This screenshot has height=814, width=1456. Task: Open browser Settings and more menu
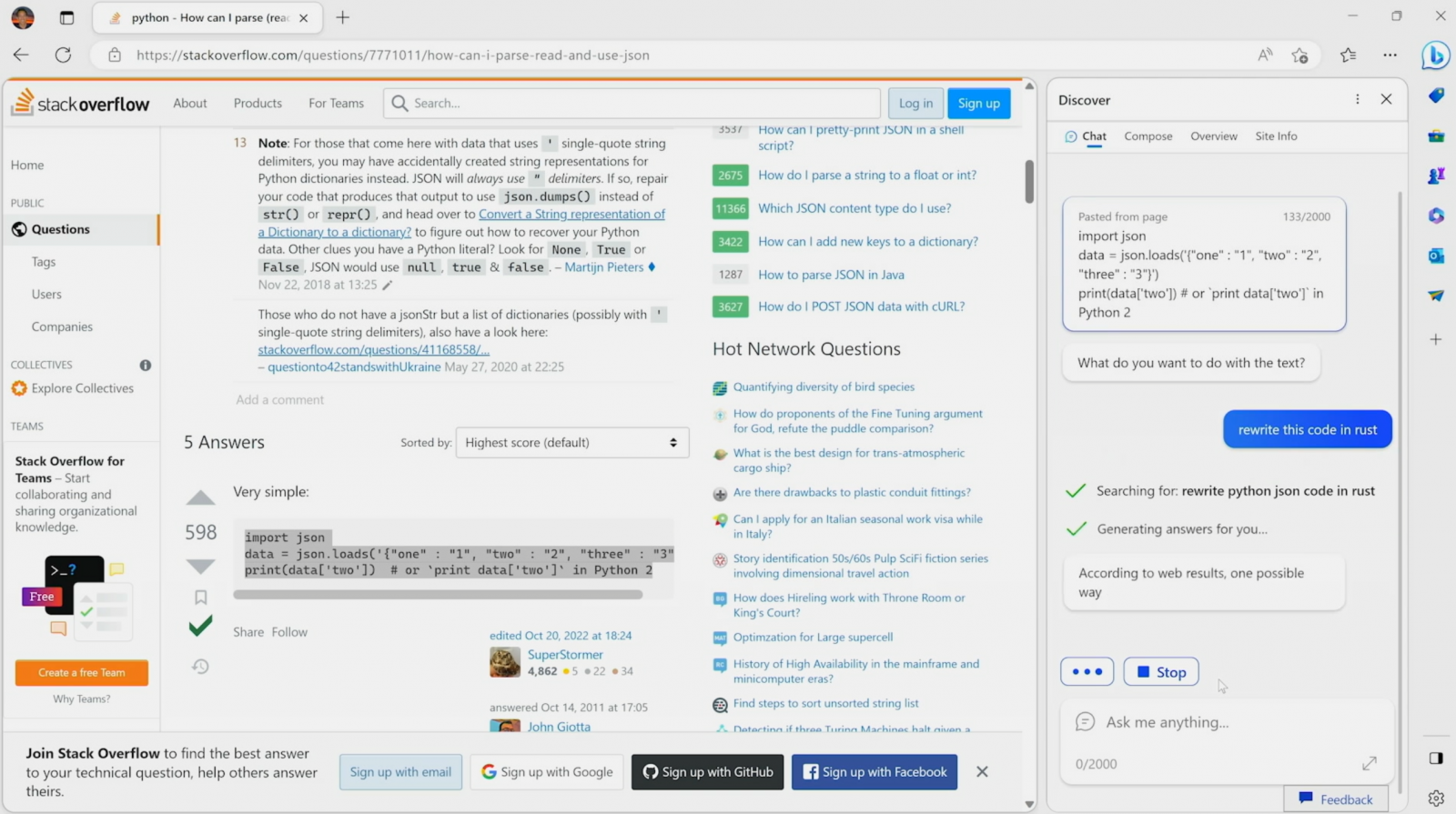pyautogui.click(x=1390, y=55)
